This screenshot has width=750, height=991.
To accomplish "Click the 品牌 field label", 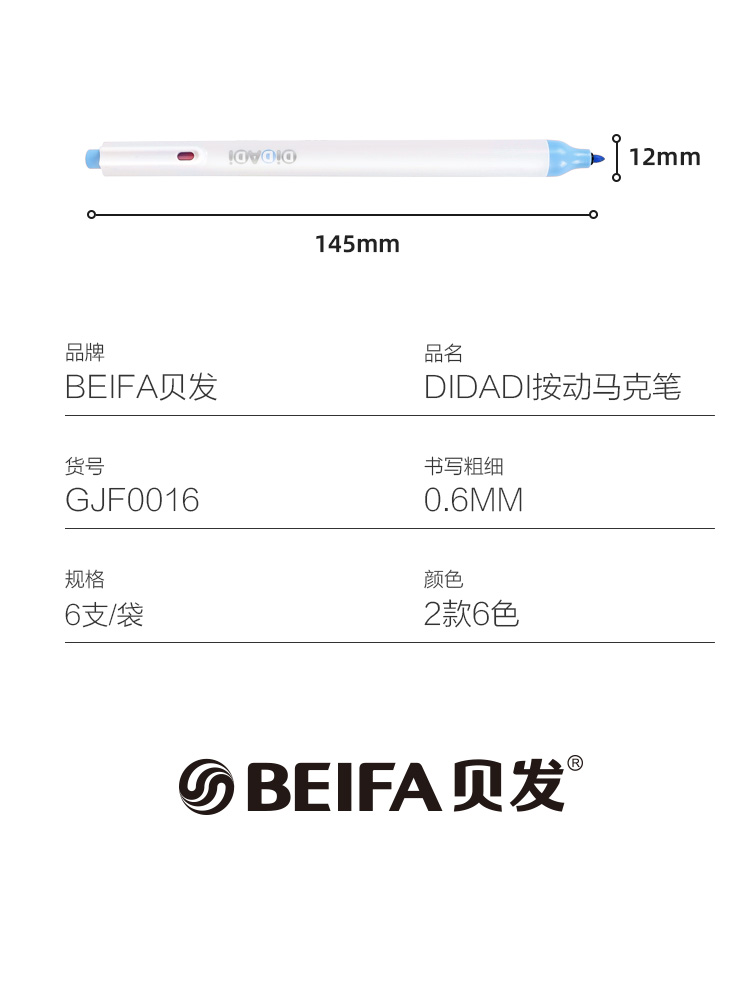I will 84,352.
